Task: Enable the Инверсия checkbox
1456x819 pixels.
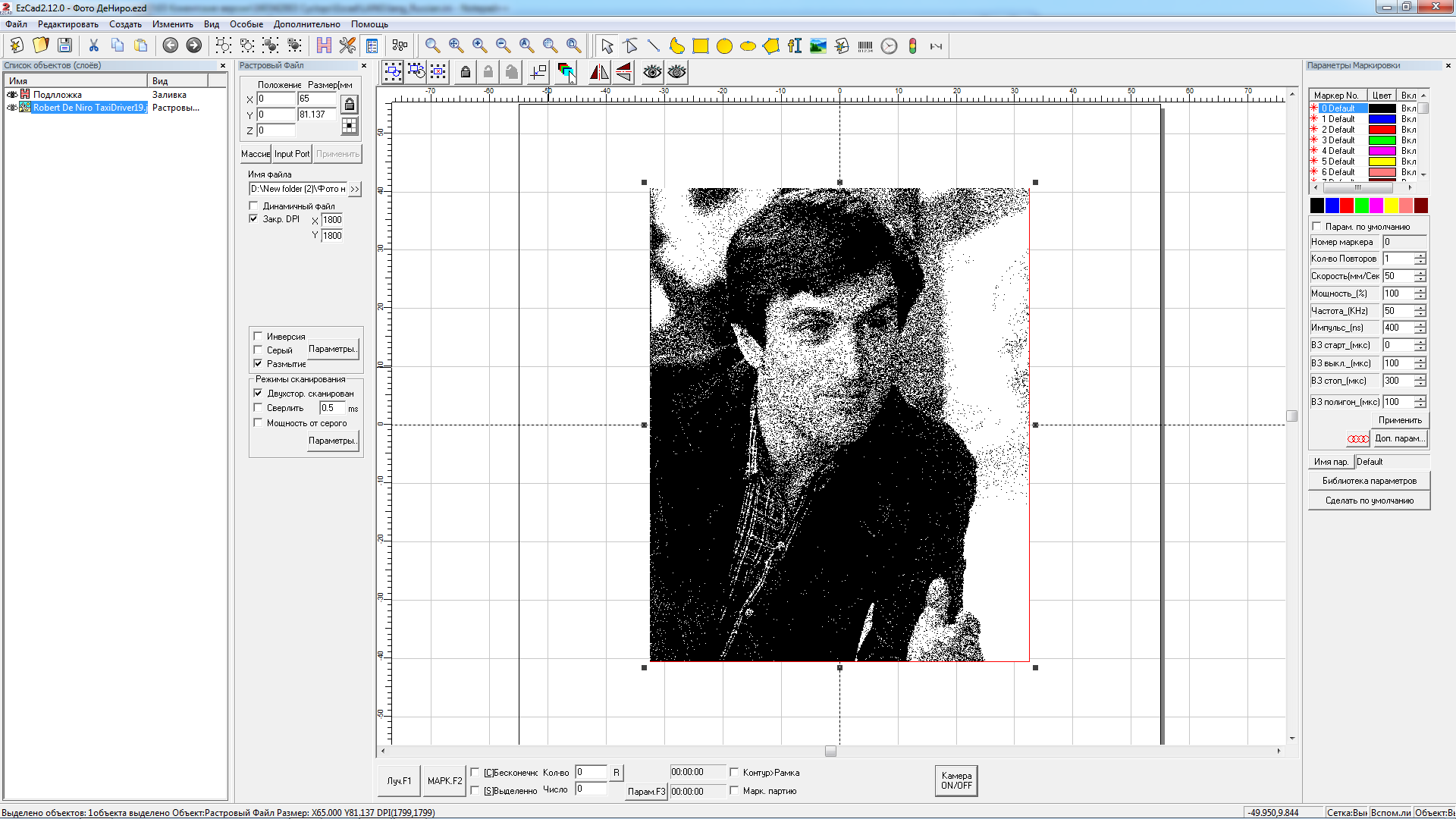Action: point(258,336)
